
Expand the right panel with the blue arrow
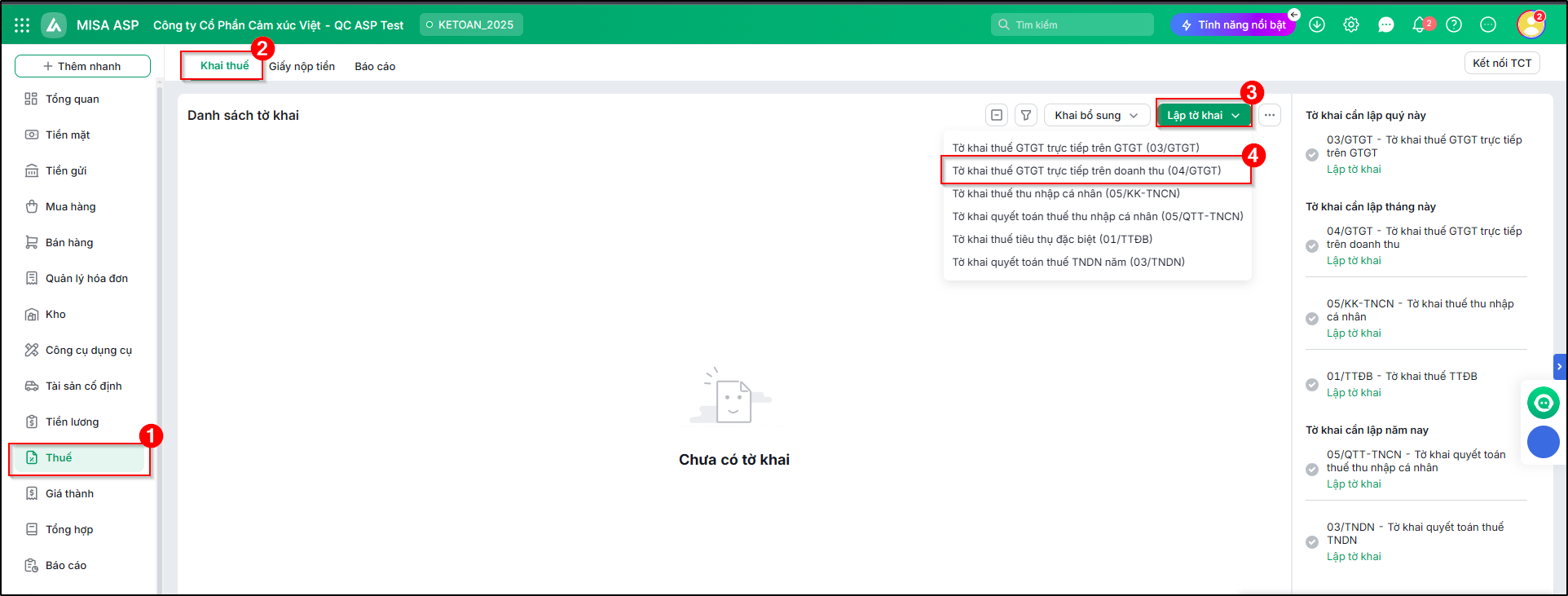pyautogui.click(x=1560, y=367)
